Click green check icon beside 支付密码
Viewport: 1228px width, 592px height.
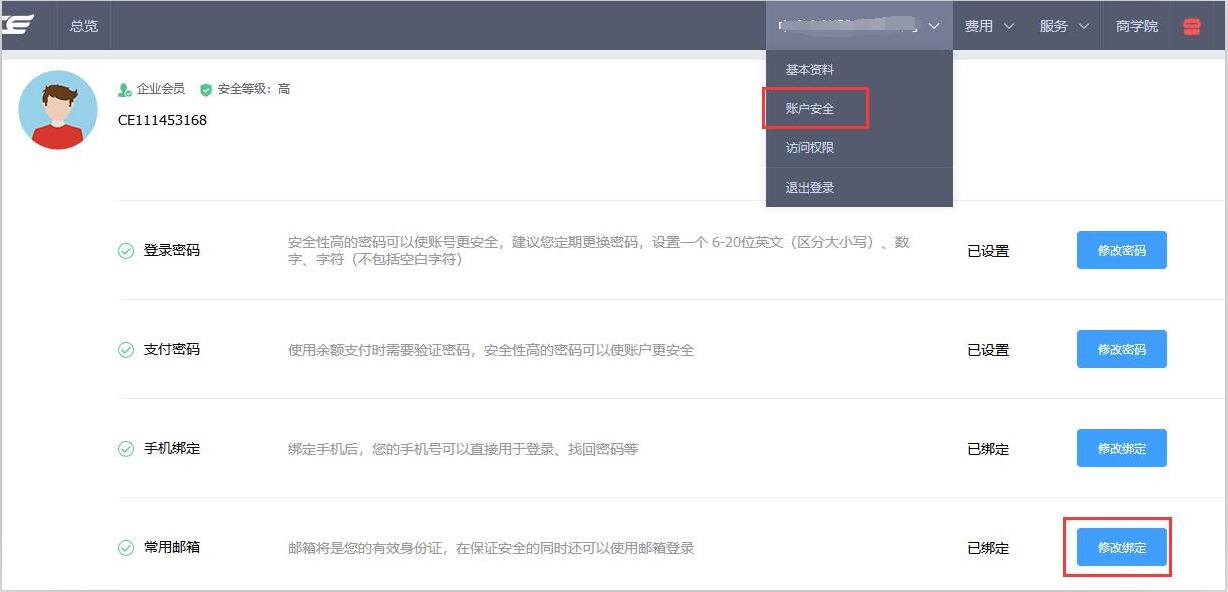pos(126,350)
